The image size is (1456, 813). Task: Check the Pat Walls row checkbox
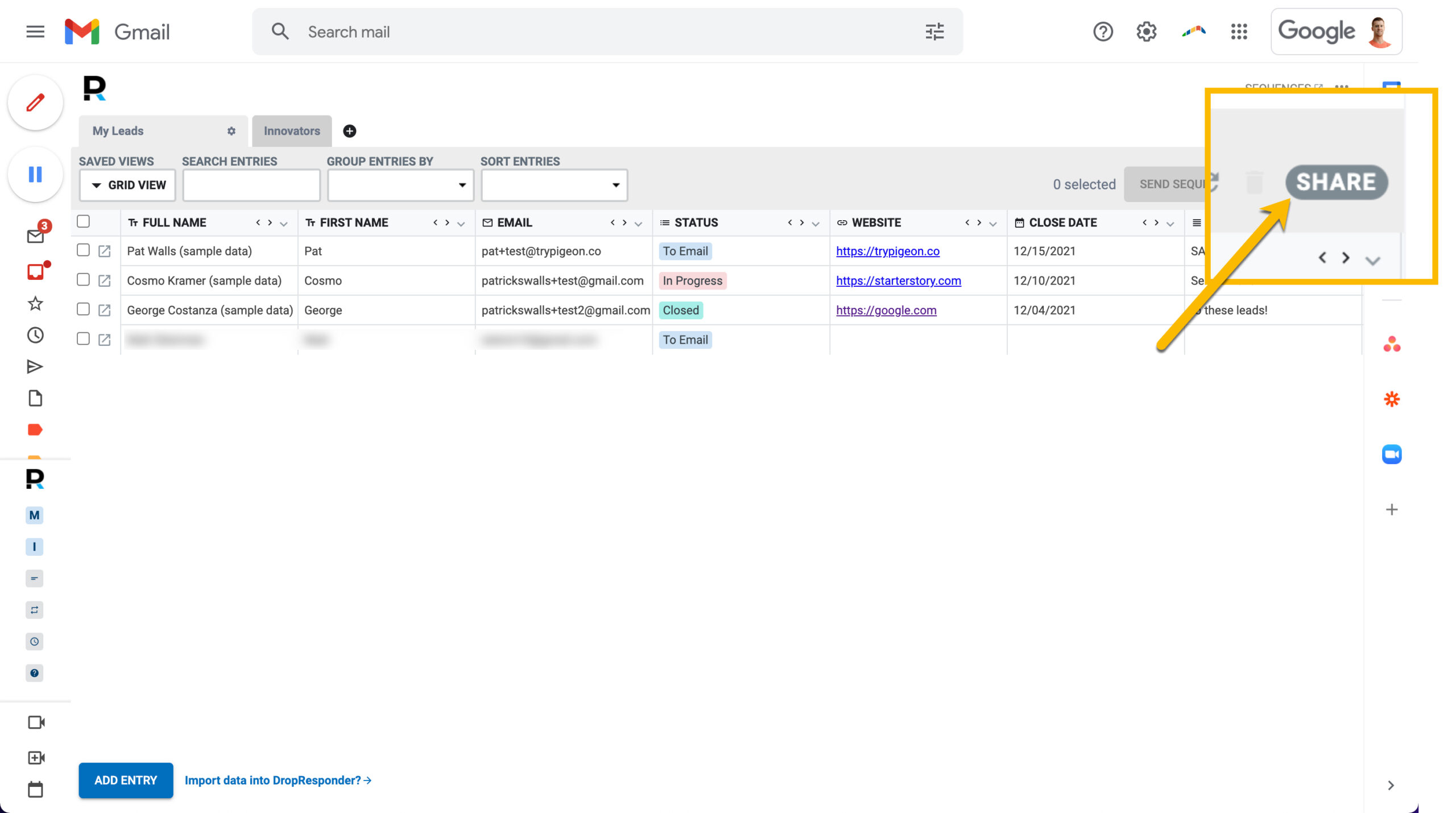click(83, 250)
